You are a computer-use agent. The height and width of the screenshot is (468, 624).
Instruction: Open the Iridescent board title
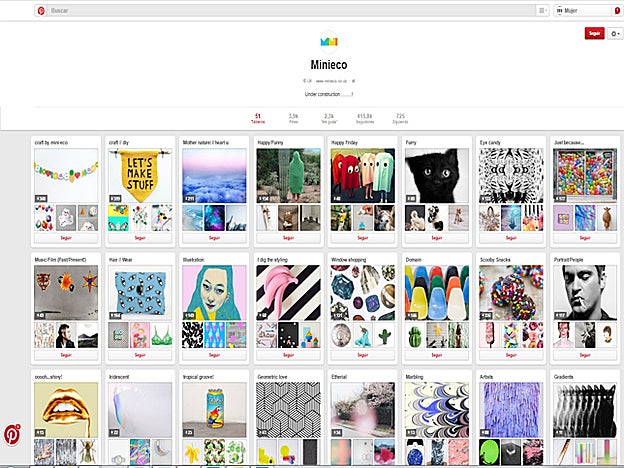[x=119, y=377]
